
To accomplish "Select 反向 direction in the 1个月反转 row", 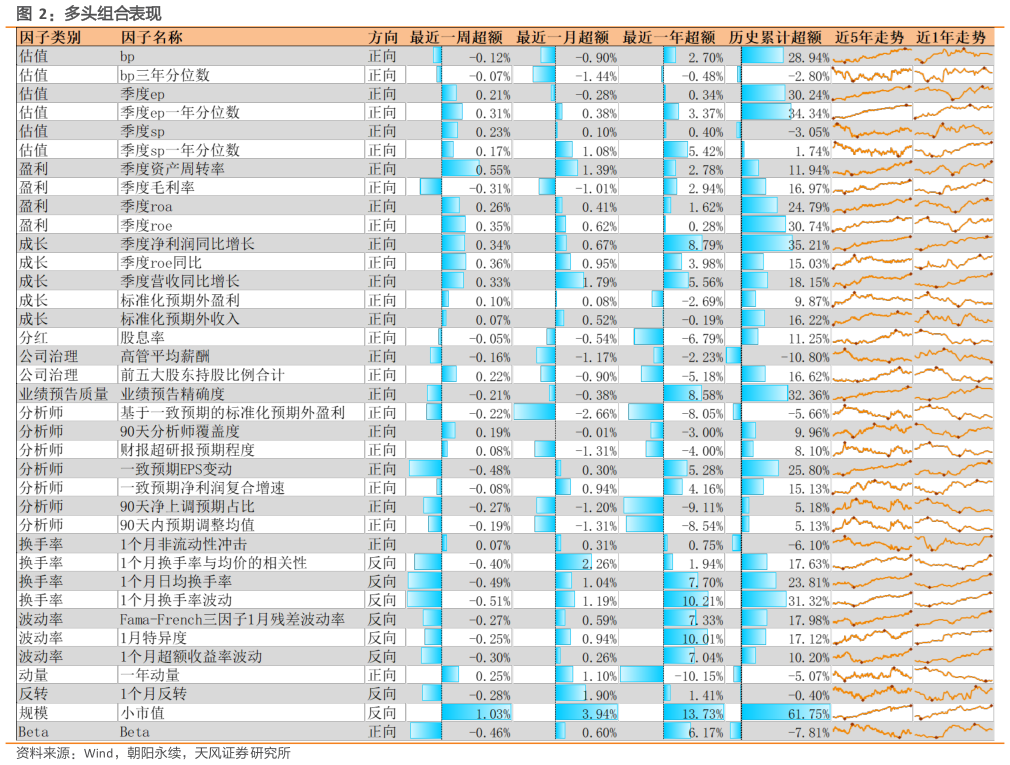I will pos(382,694).
